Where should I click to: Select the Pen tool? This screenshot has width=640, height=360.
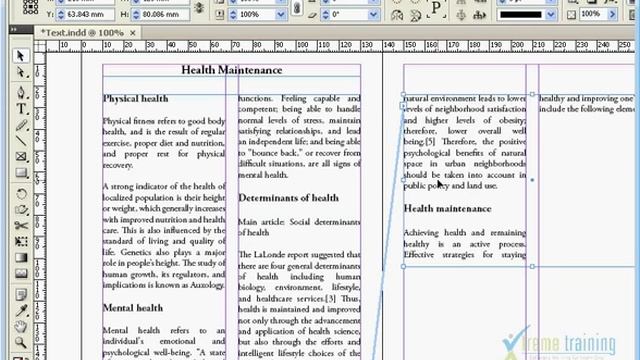20,92
